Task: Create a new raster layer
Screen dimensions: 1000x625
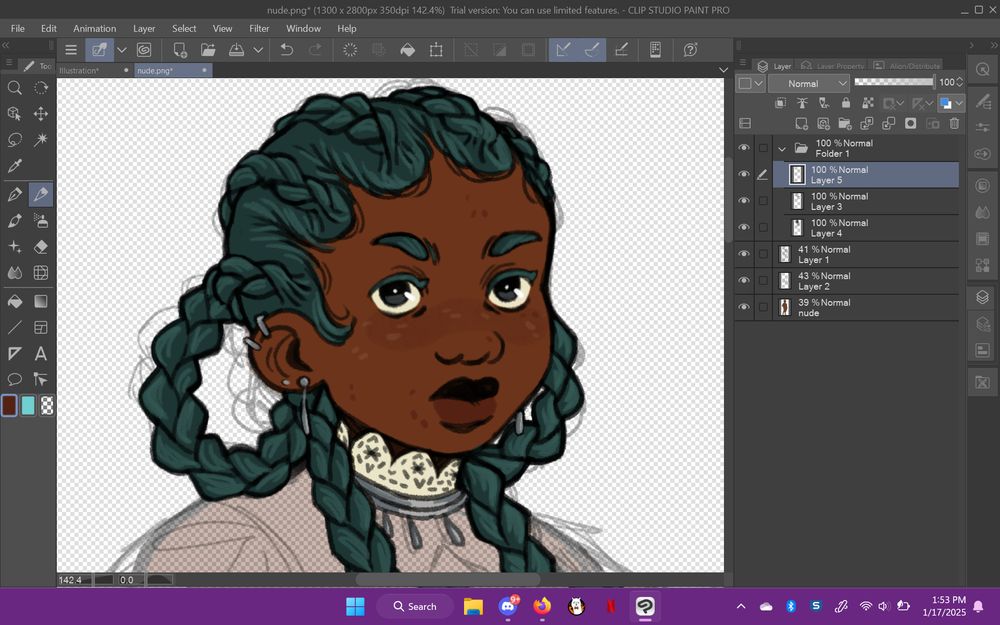Action: coord(802,123)
